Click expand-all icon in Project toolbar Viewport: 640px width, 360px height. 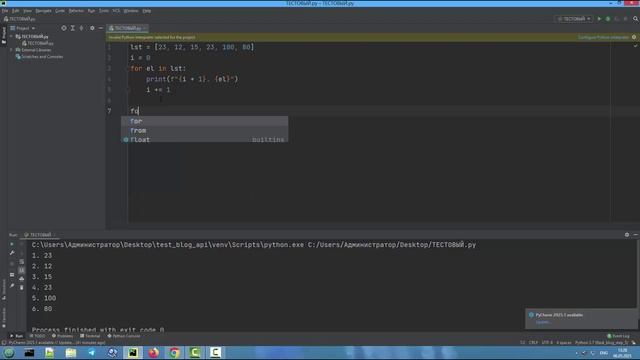click(x=73, y=28)
